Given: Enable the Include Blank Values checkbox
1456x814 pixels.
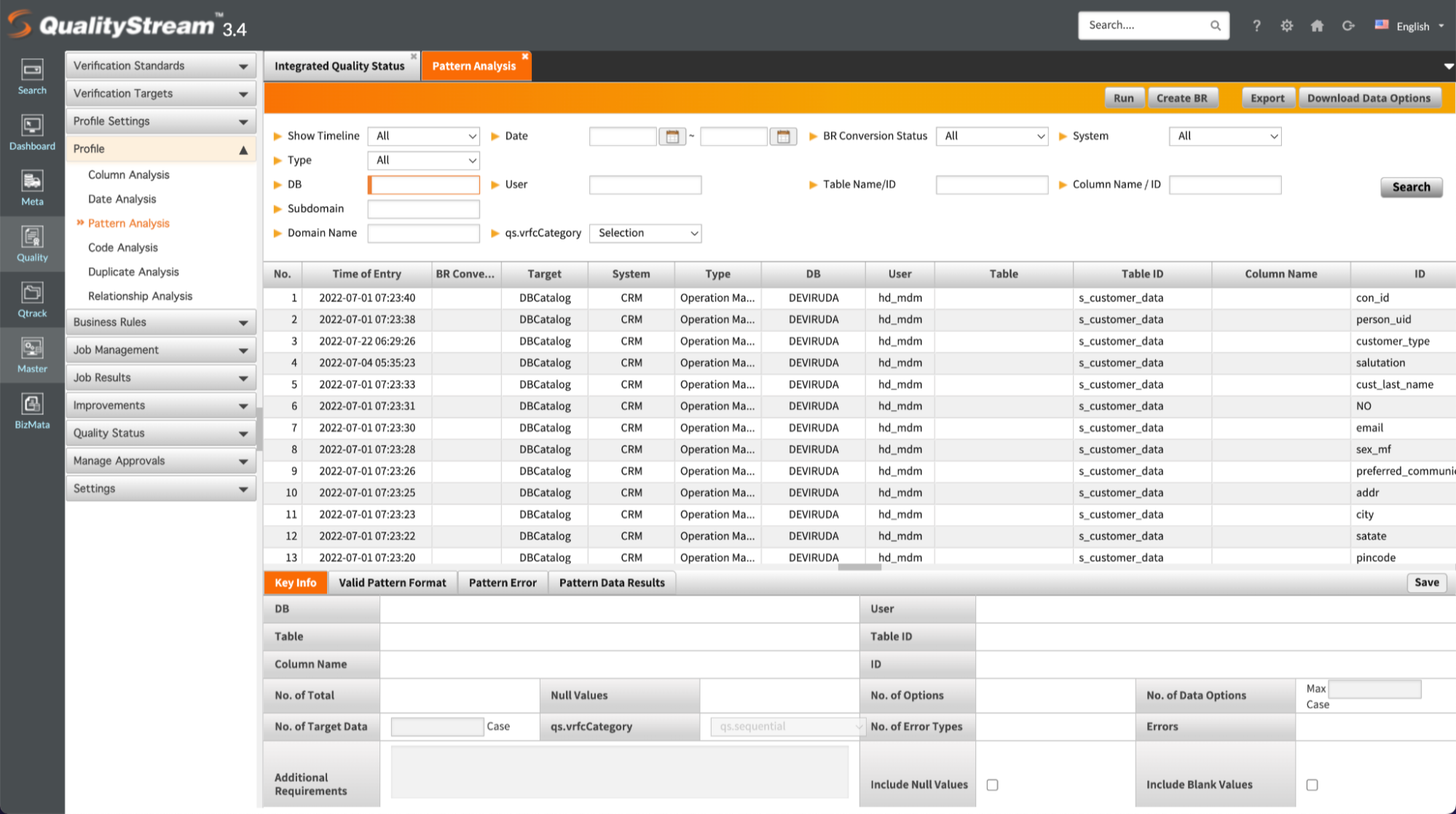Looking at the screenshot, I should (x=1312, y=785).
